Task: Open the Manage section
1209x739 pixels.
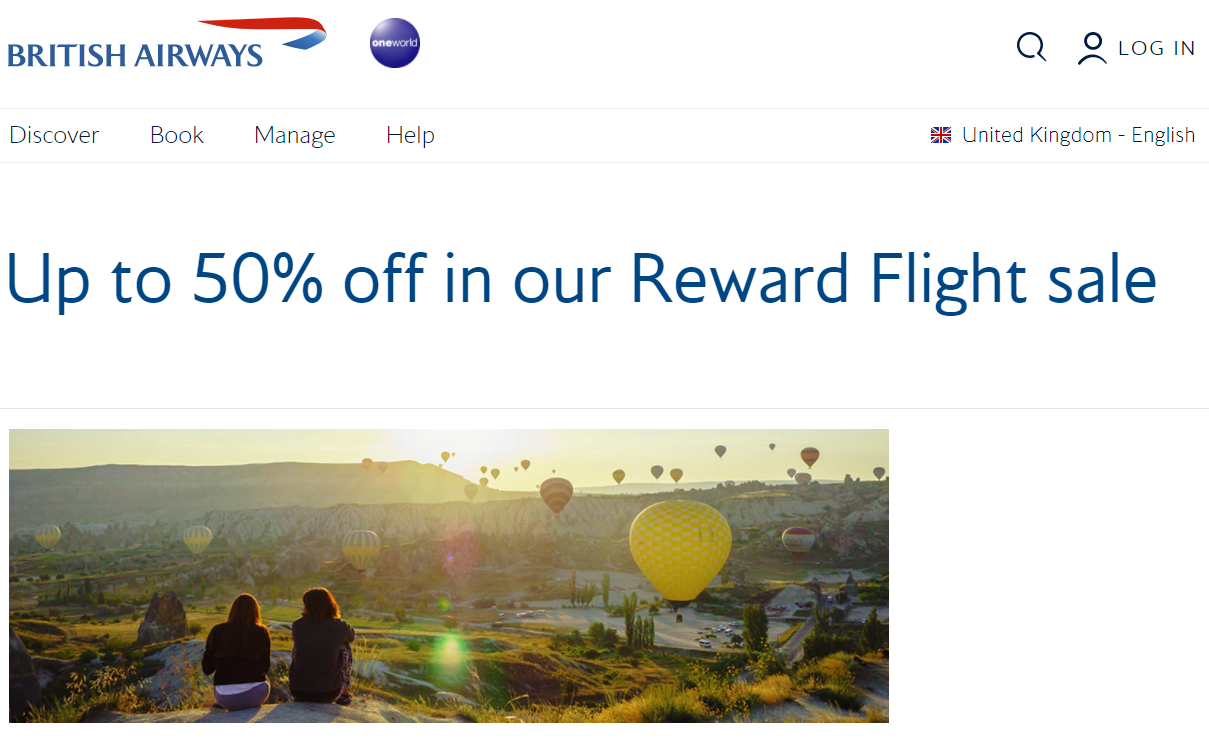Action: pyautogui.click(x=294, y=134)
